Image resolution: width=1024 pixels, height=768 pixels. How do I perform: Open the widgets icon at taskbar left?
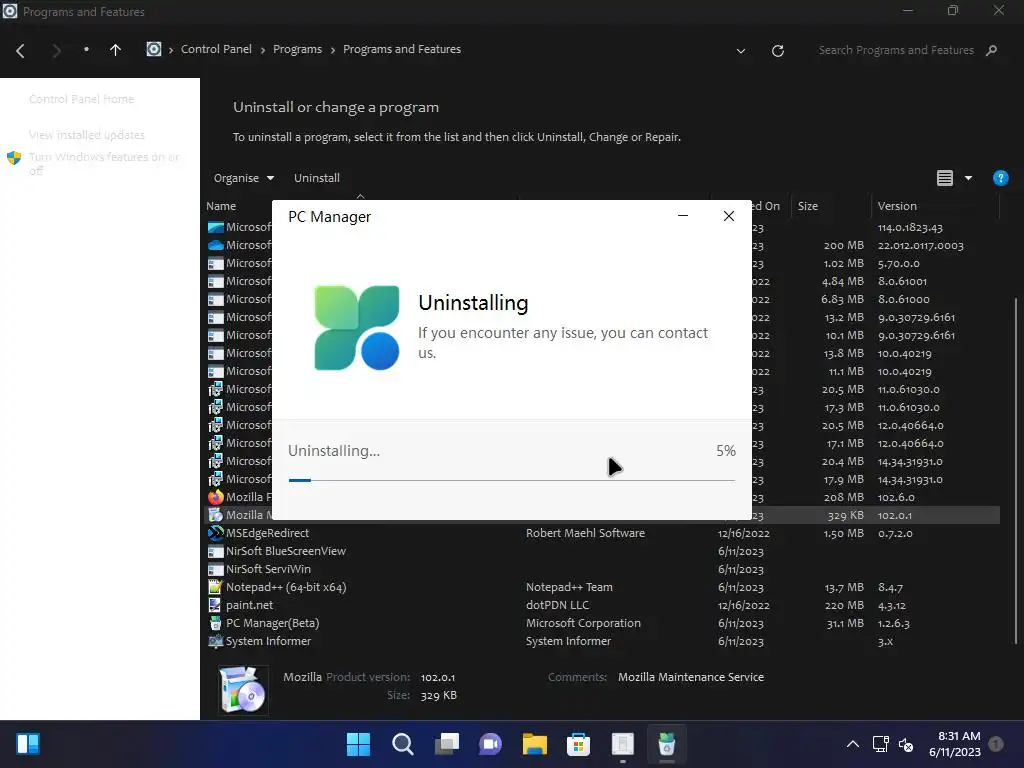[x=28, y=744]
